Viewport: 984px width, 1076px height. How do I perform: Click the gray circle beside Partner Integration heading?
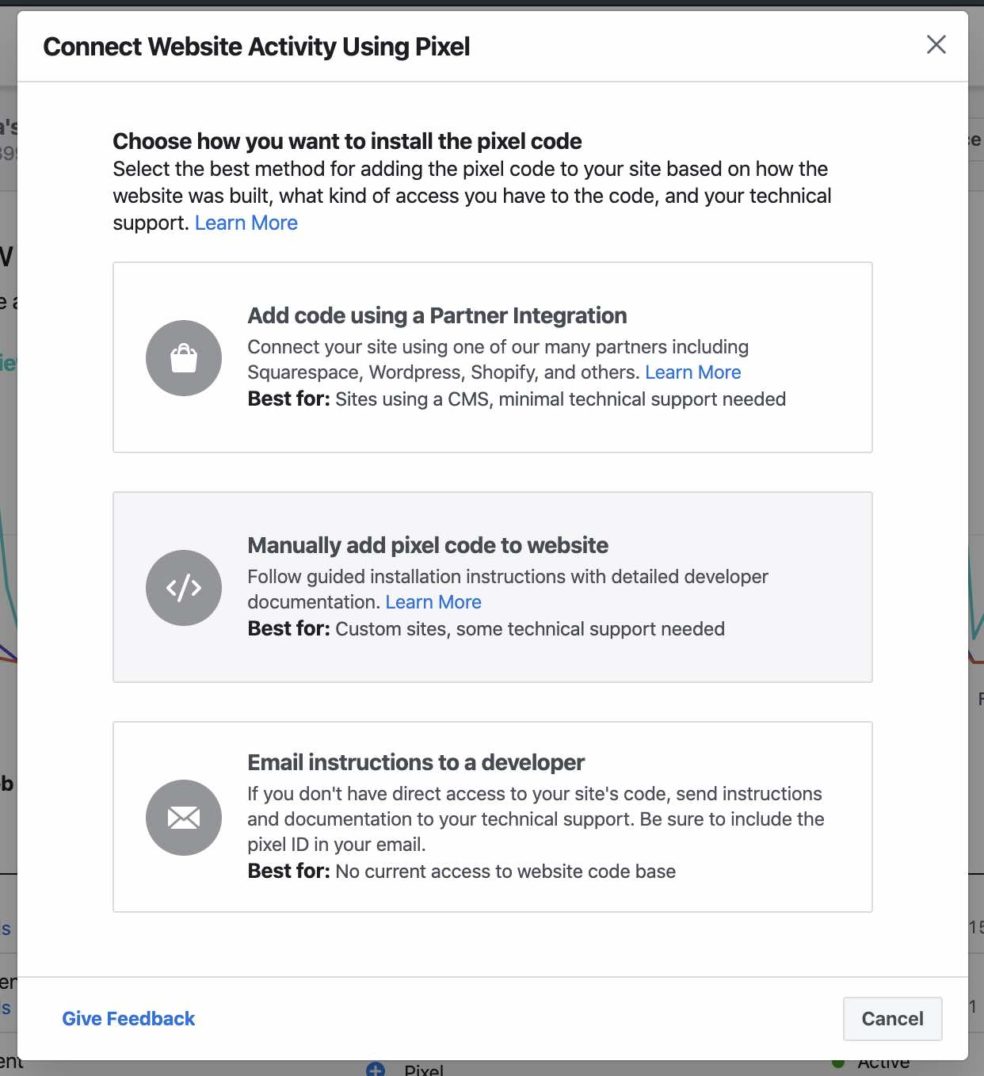tap(183, 359)
